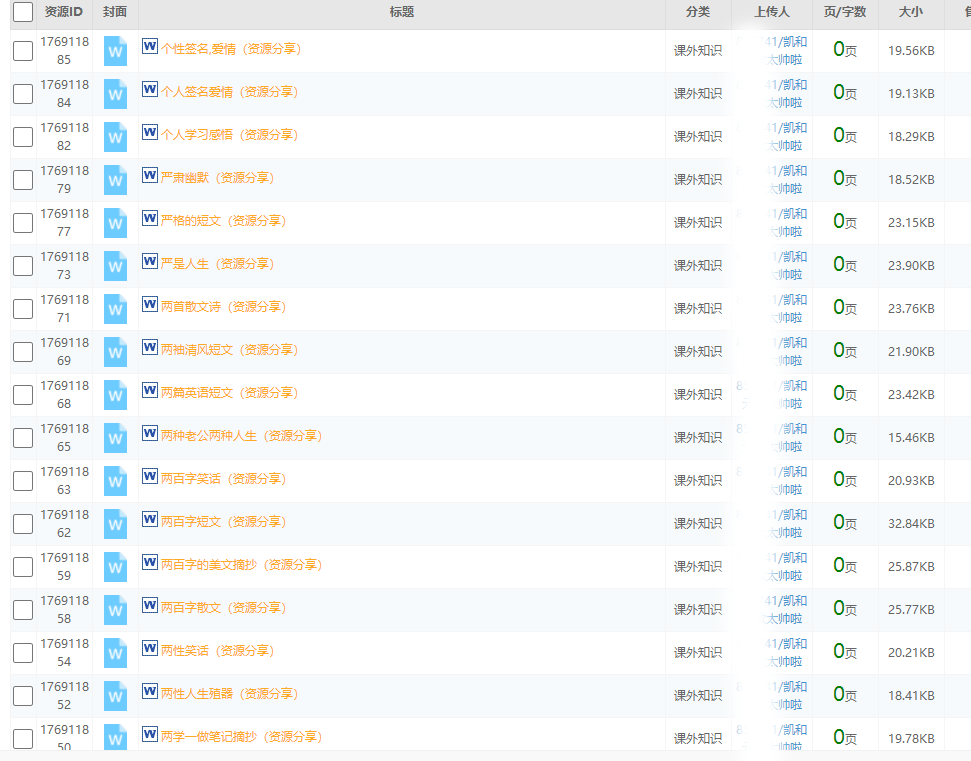Click the size value 23.90KB
This screenshot has width=971, height=761.
point(911,266)
